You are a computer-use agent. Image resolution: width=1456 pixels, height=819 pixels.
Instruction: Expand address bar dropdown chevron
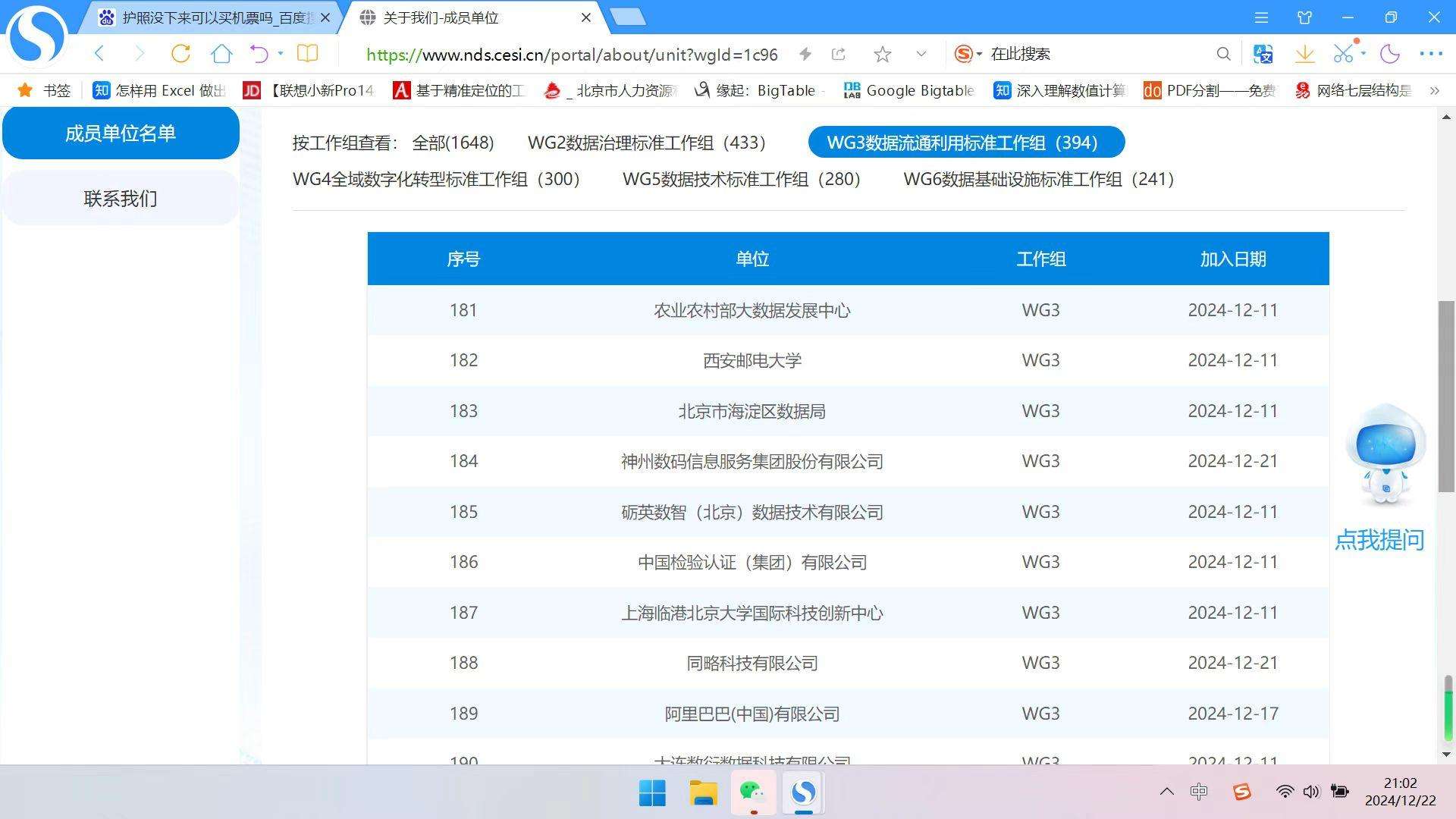coord(921,54)
